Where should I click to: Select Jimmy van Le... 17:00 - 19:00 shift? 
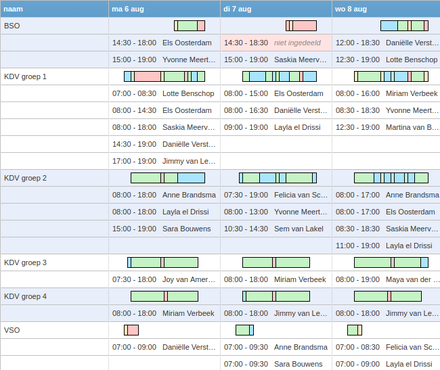click(x=164, y=161)
